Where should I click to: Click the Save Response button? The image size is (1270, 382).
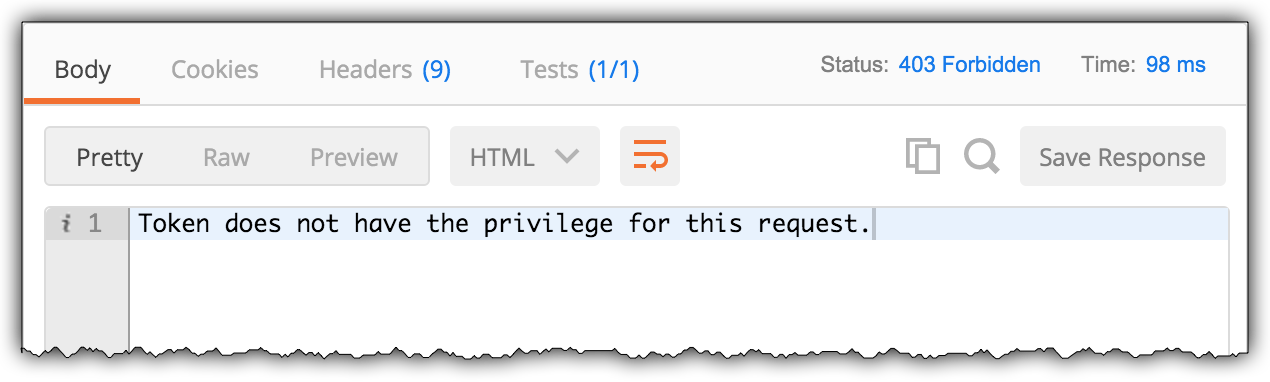[1122, 156]
